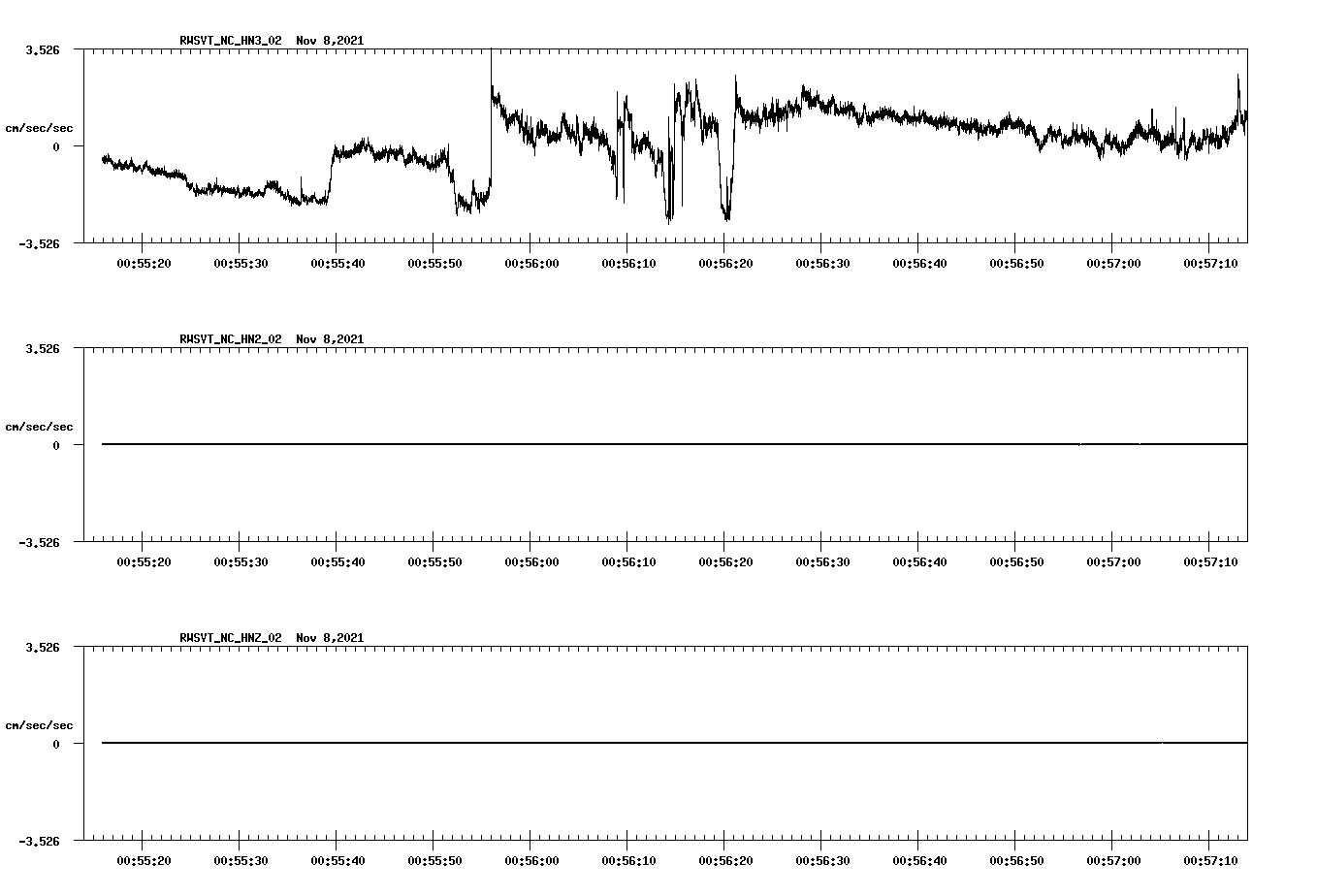The height and width of the screenshot is (896, 1317).
Task: Click 00:56:00 label under HN3 plot
Action: pos(532,264)
